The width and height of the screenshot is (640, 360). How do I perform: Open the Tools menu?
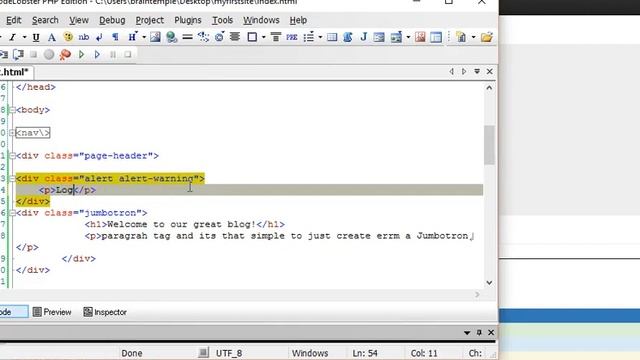222,20
